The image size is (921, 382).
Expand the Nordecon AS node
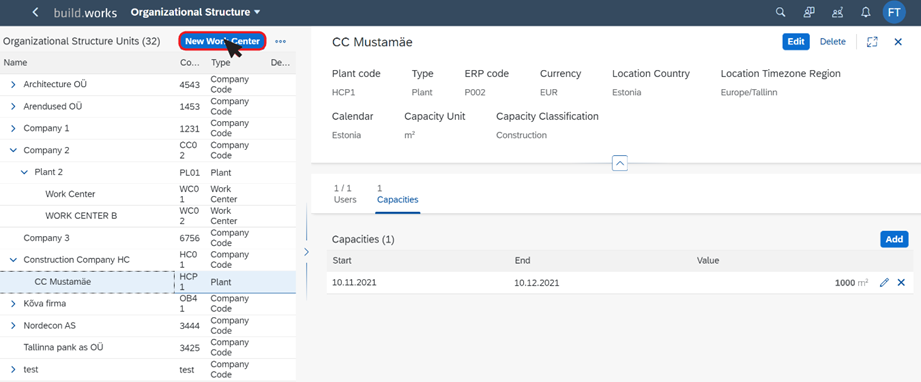[14, 326]
